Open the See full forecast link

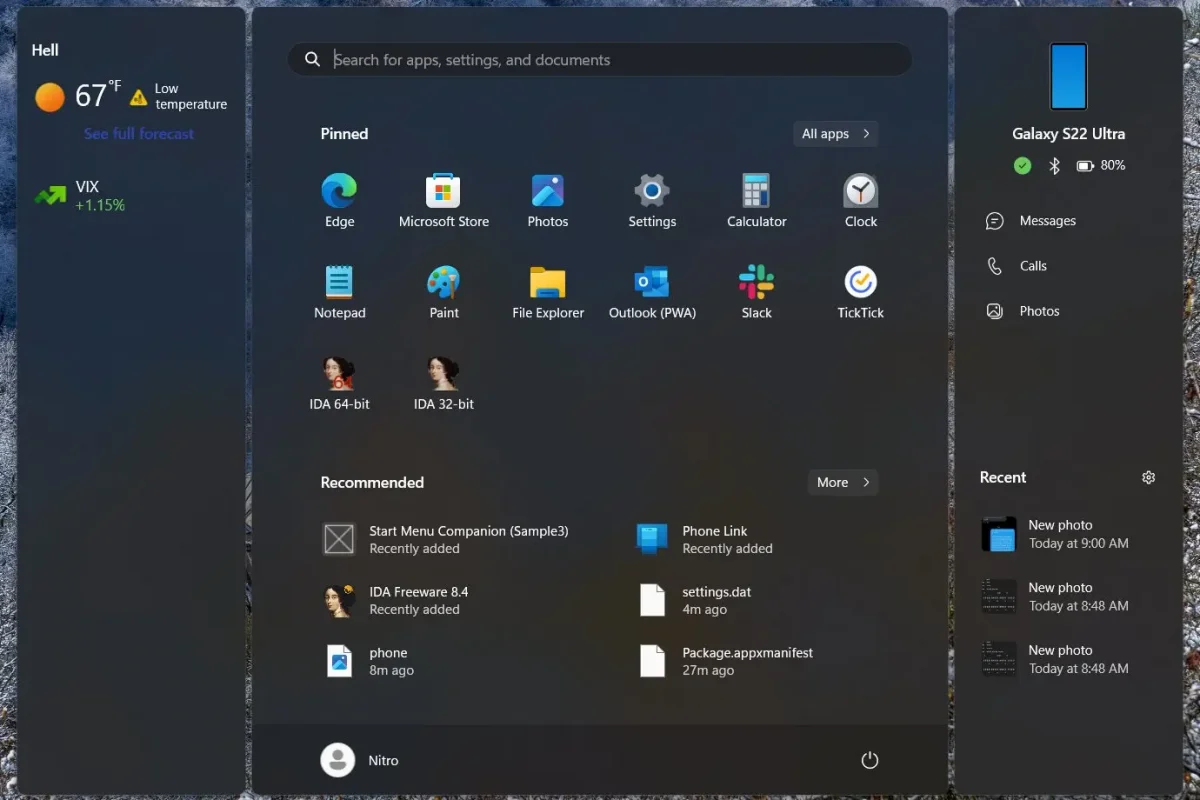138,133
